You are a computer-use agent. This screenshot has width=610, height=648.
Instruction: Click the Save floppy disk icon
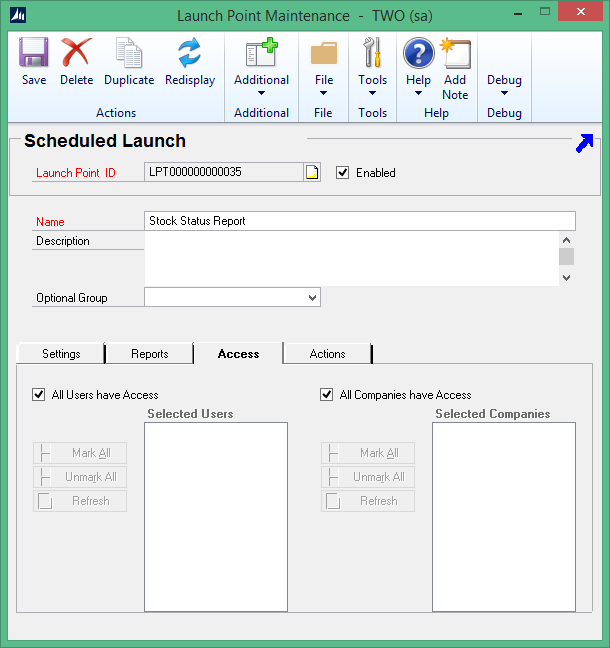pyautogui.click(x=33, y=52)
